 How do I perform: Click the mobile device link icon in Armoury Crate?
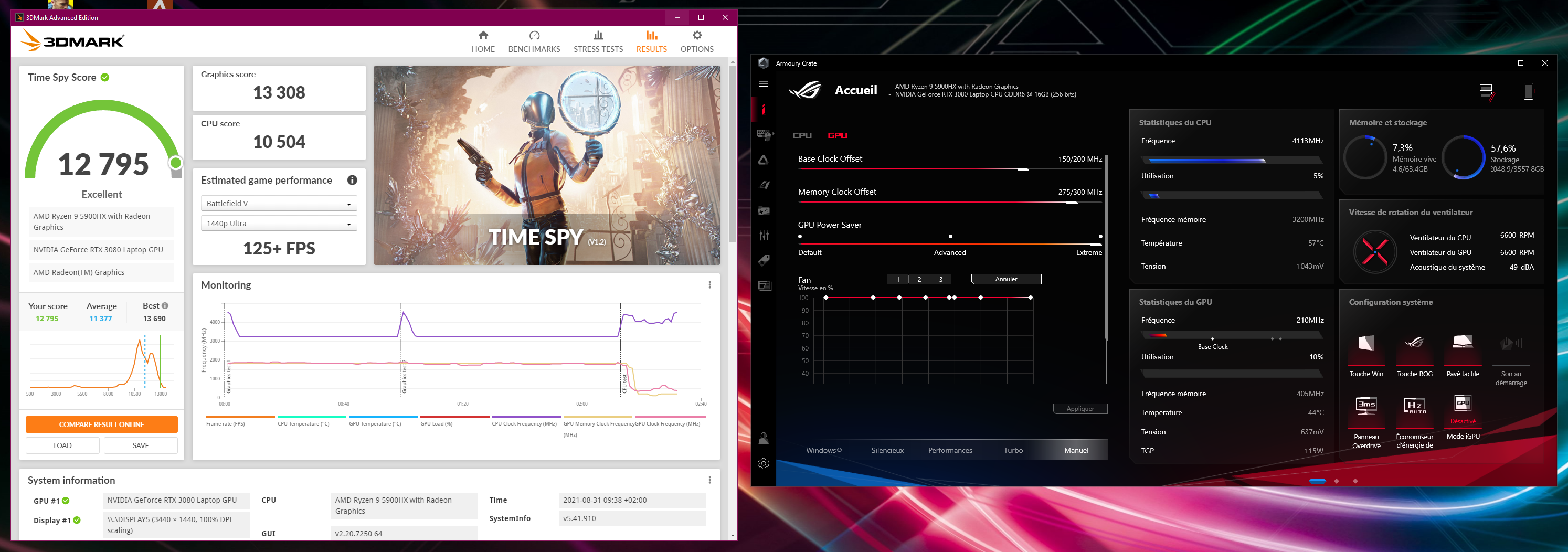pyautogui.click(x=1531, y=91)
